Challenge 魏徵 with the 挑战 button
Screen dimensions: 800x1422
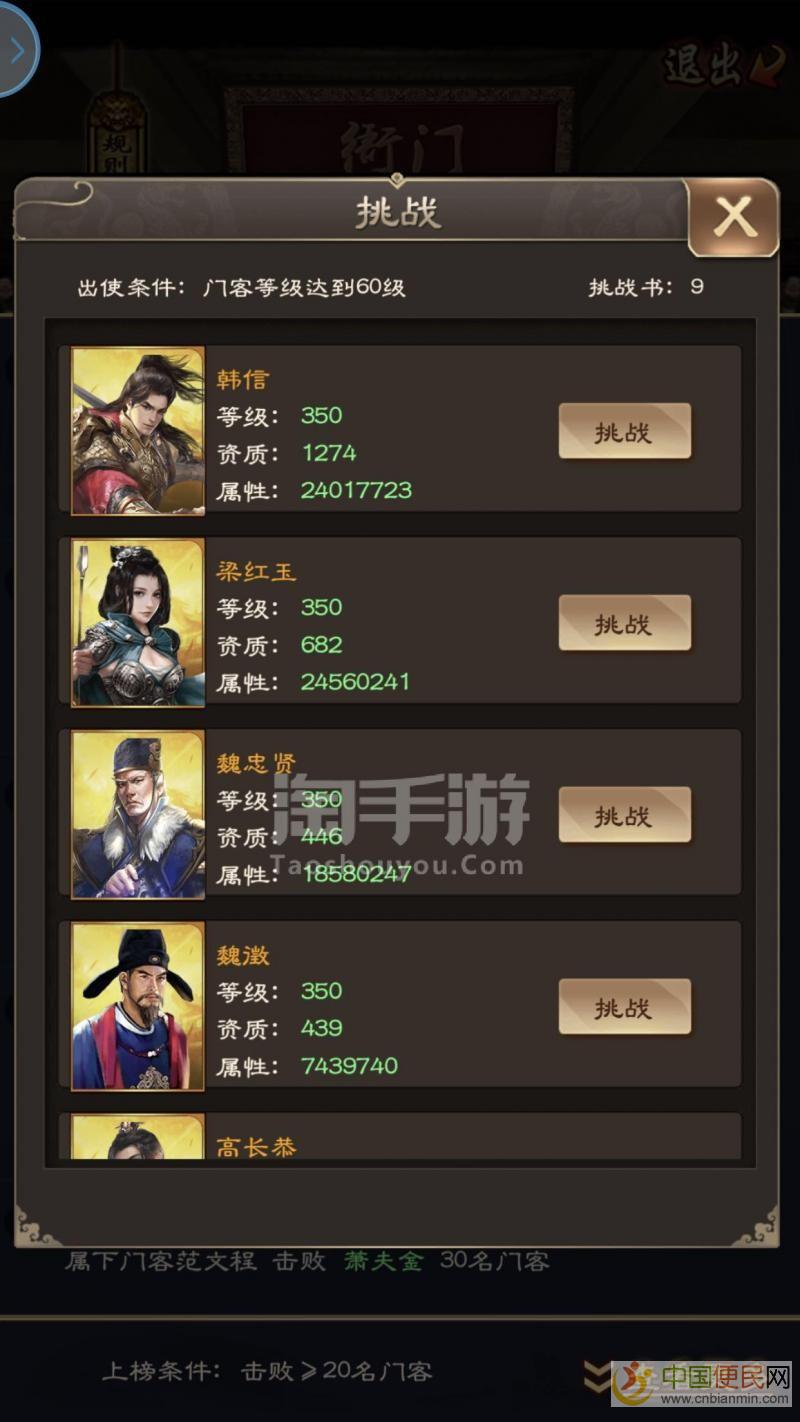click(624, 1007)
